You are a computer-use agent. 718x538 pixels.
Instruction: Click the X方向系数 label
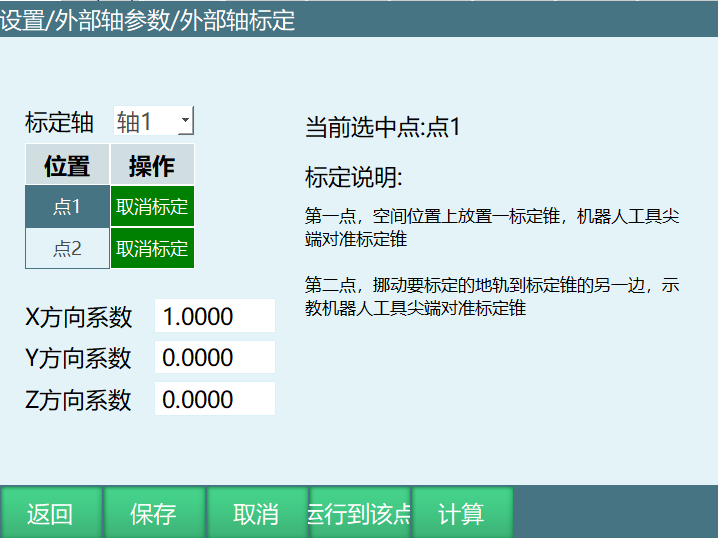(x=79, y=318)
